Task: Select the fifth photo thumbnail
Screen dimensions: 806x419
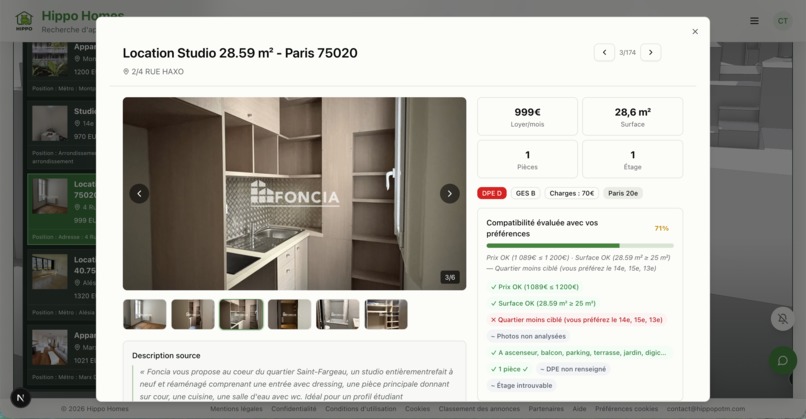Action: [338, 314]
